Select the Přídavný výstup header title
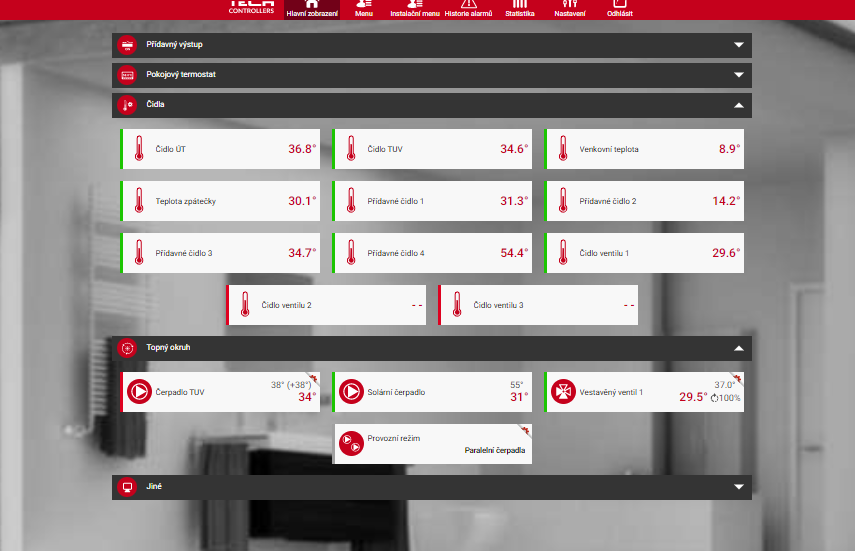Image resolution: width=855 pixels, height=551 pixels. click(x=174, y=45)
